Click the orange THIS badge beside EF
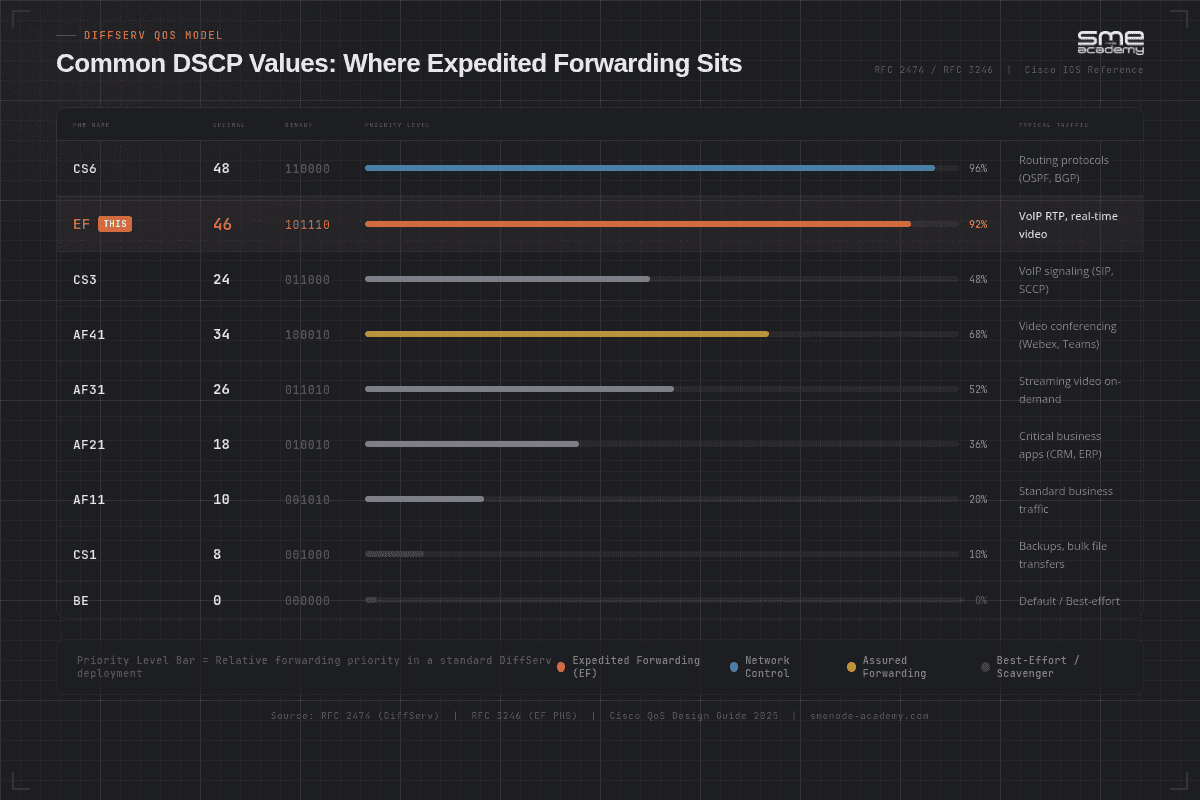The width and height of the screenshot is (1200, 800). pos(115,224)
